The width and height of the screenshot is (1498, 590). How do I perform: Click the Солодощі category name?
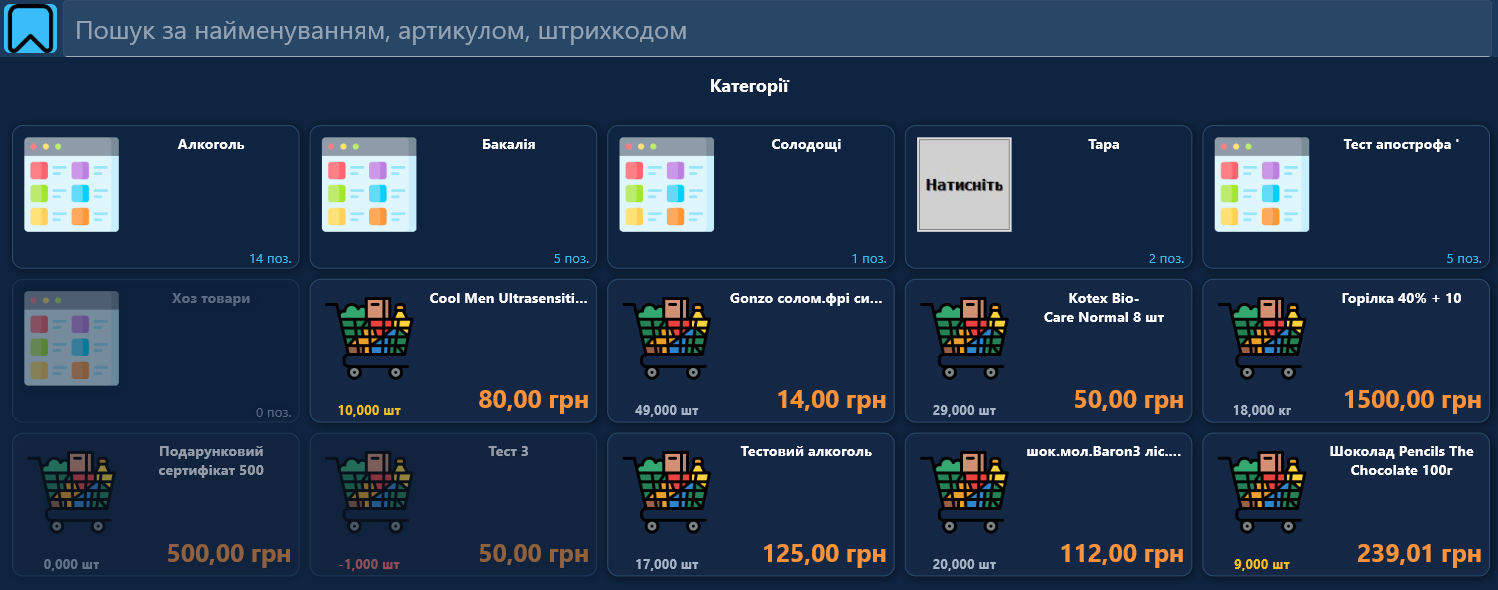[x=806, y=144]
